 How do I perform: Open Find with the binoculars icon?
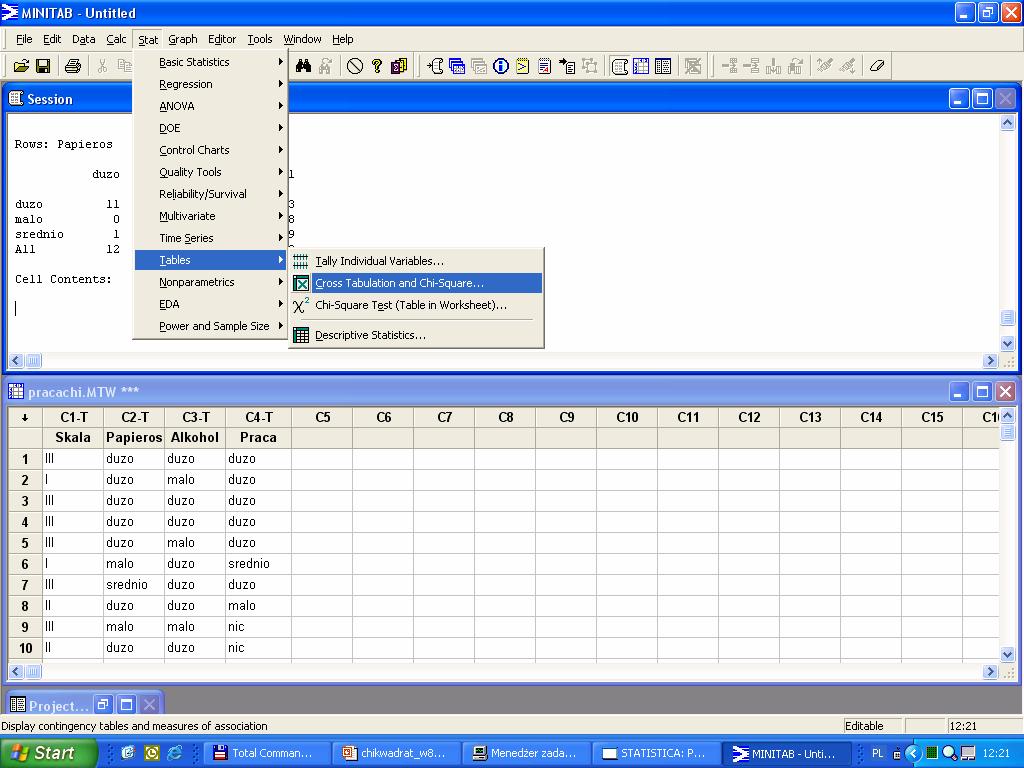click(303, 66)
